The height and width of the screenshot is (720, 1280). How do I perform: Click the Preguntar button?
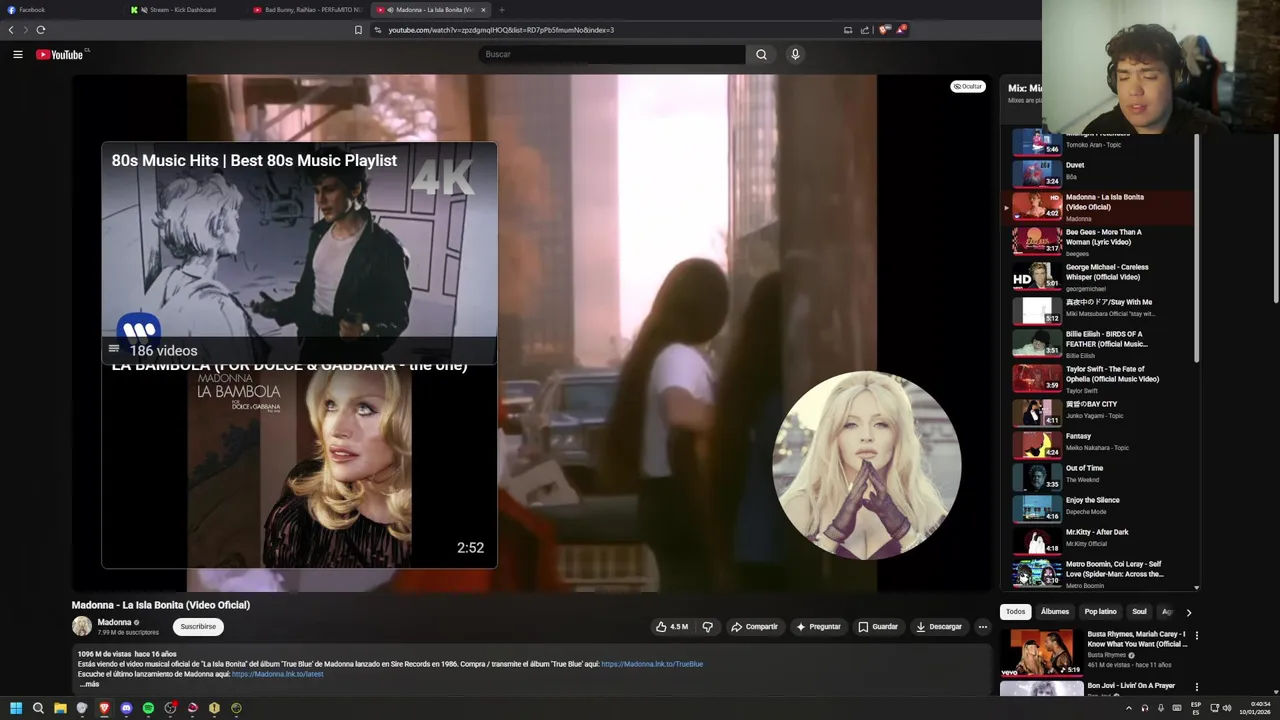click(x=818, y=627)
